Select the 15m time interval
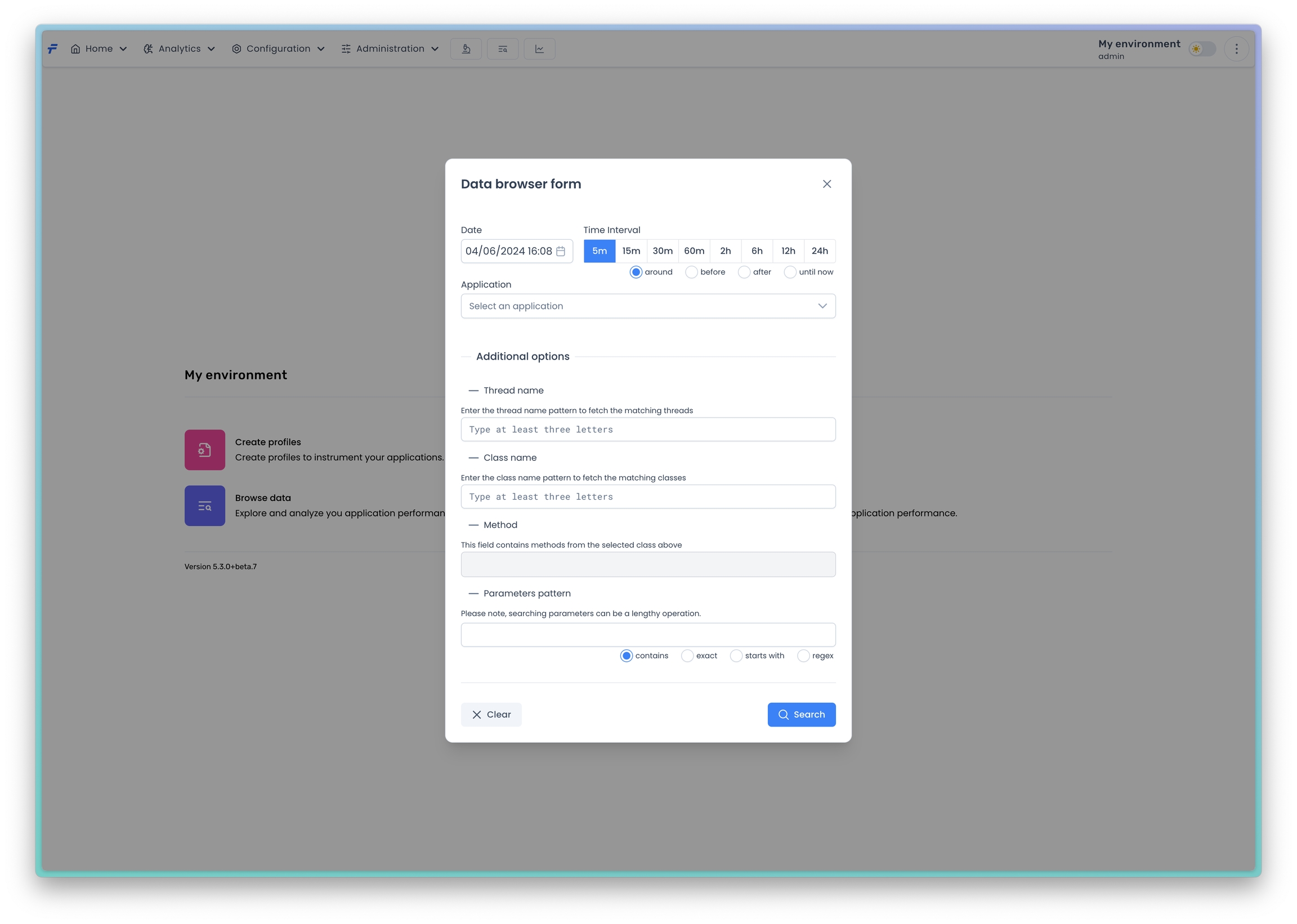Viewport: 1297px width, 924px height. point(630,251)
